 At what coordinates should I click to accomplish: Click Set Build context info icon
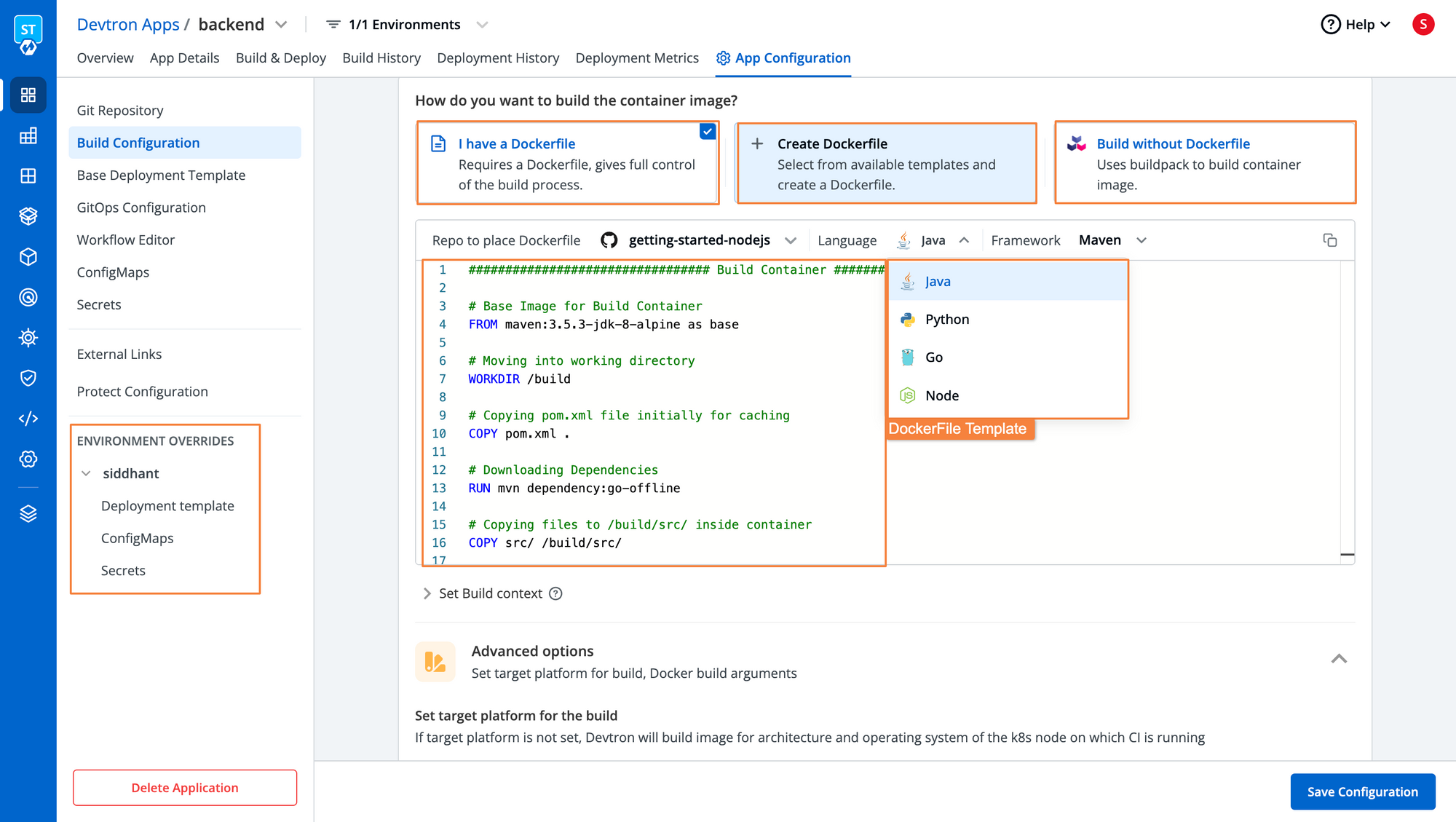tap(555, 593)
